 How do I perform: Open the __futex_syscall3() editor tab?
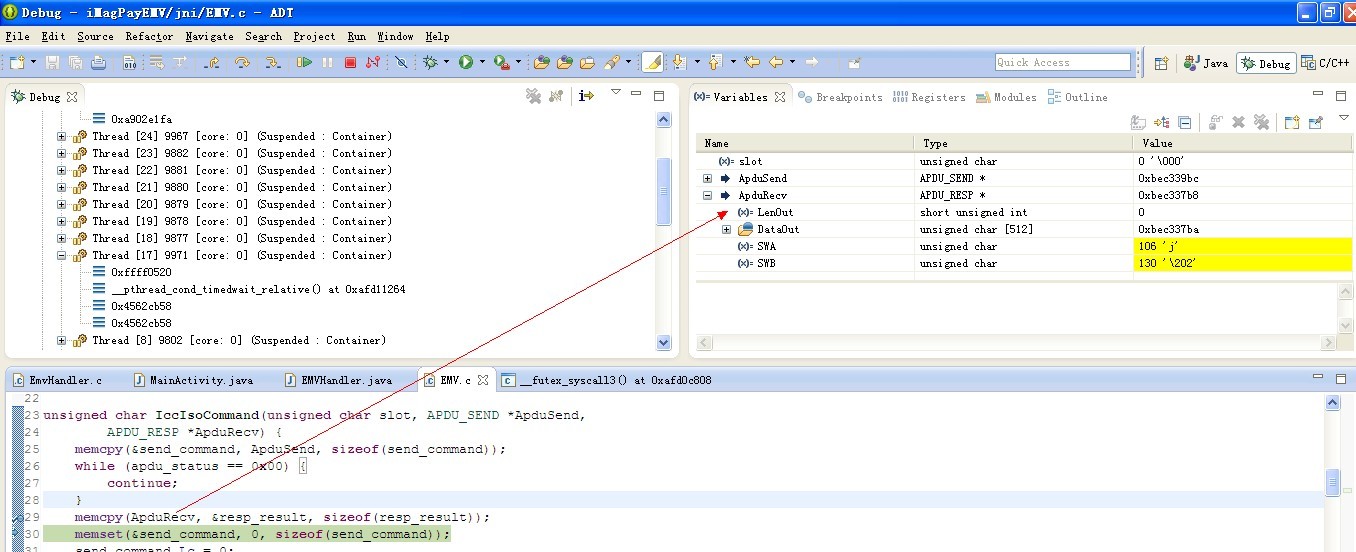tap(608, 380)
